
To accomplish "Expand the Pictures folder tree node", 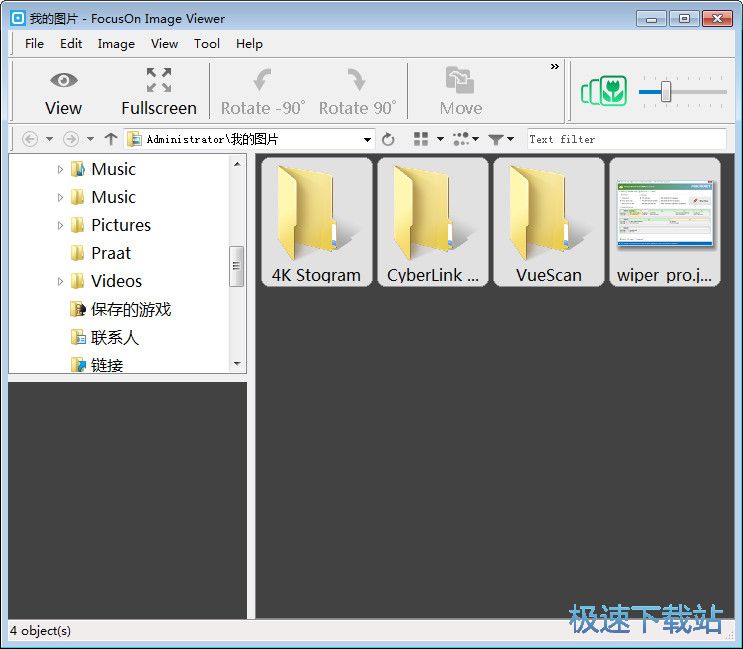I will coord(60,226).
